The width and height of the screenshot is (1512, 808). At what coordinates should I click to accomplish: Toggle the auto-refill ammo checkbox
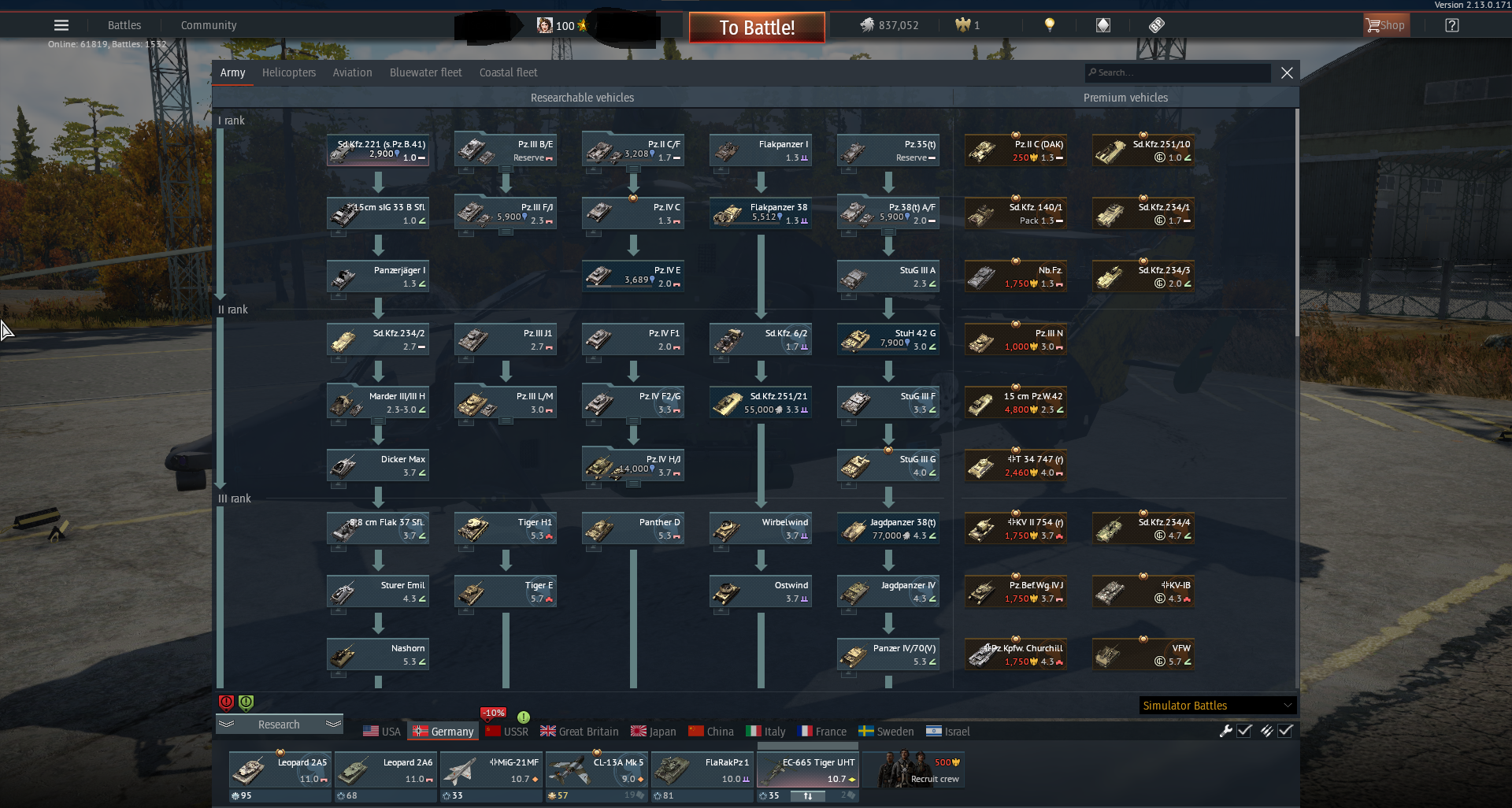pyautogui.click(x=1285, y=731)
